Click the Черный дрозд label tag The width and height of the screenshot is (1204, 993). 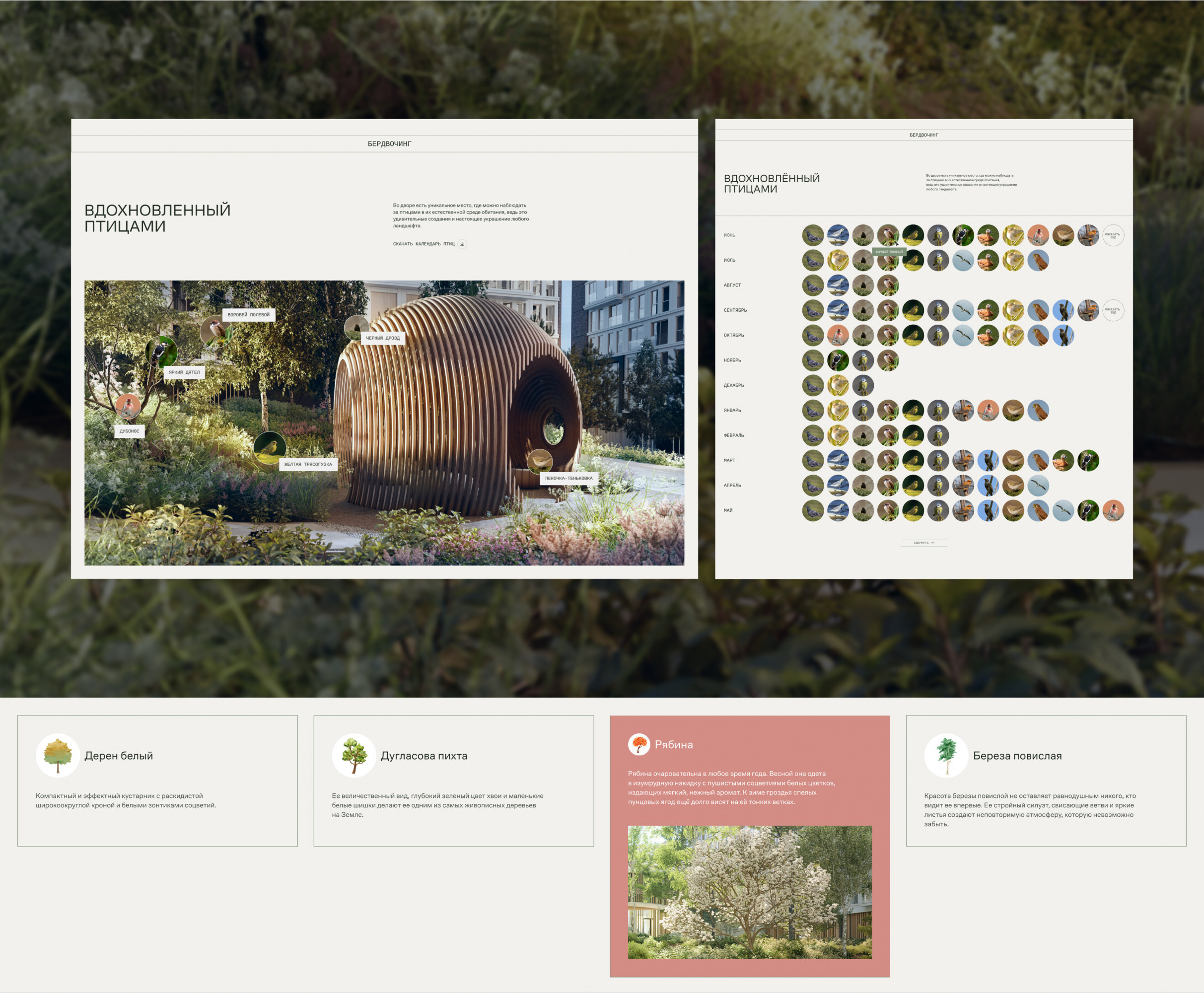click(x=383, y=338)
